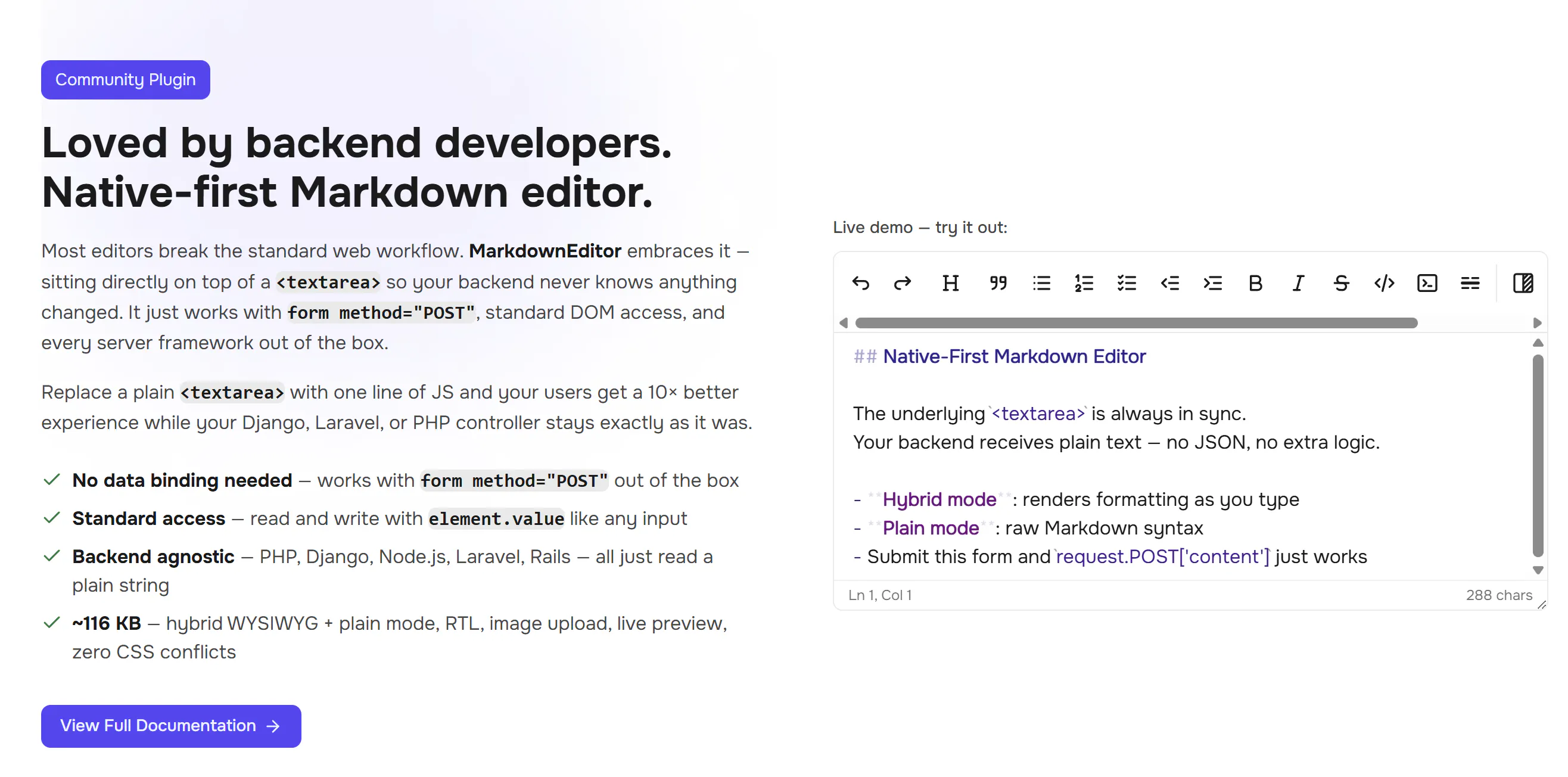1568x777 pixels.
Task: Click the bold "MarkdownEditor" name in the paragraph
Action: click(545, 251)
